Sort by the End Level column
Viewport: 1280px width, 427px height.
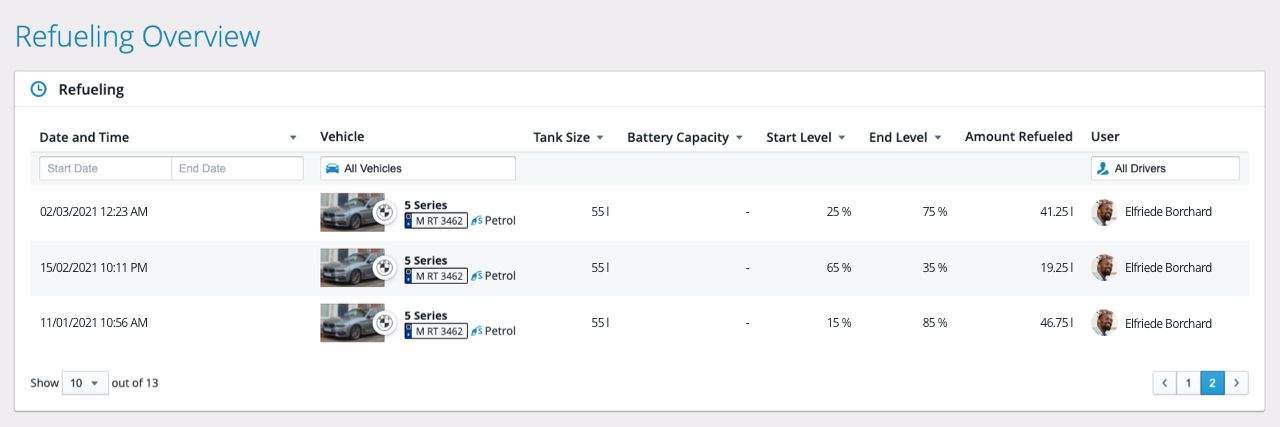point(938,138)
